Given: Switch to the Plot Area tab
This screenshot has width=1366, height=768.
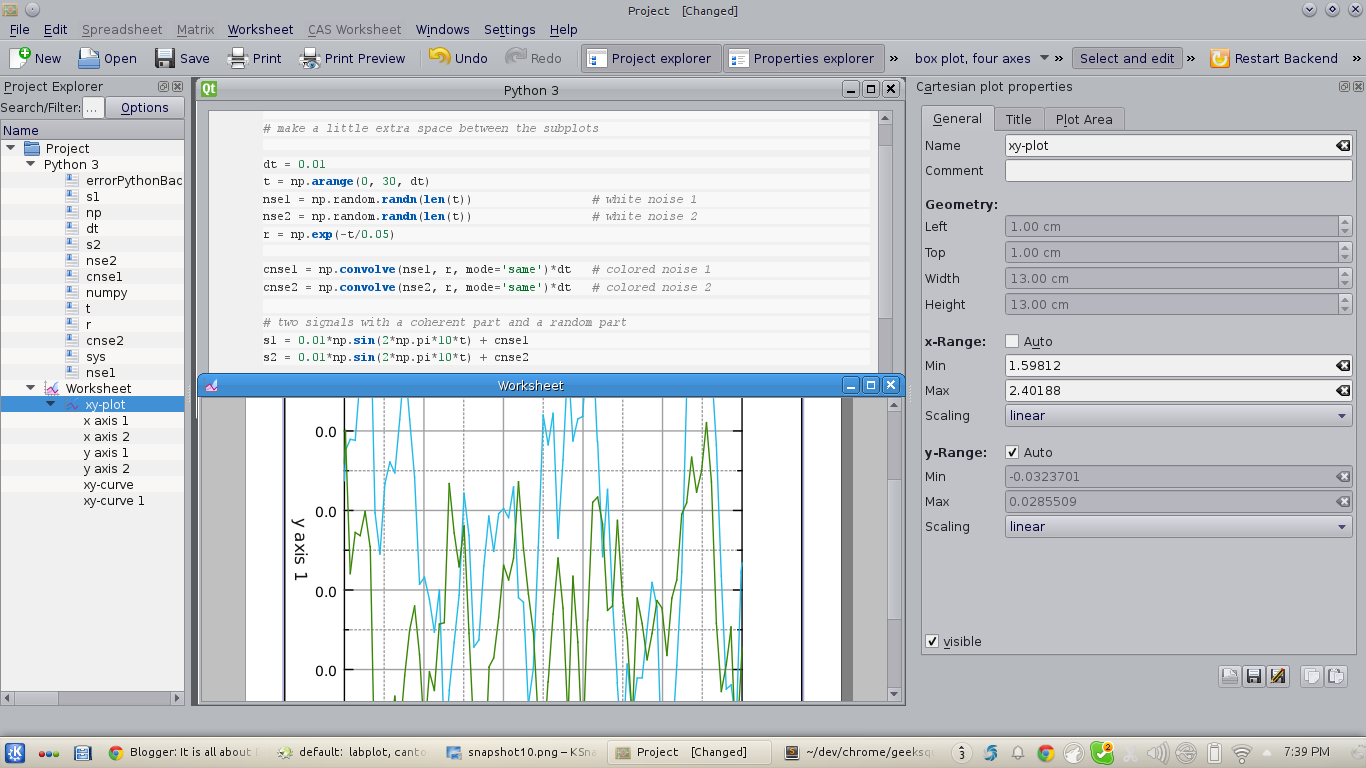Looking at the screenshot, I should [x=1084, y=118].
